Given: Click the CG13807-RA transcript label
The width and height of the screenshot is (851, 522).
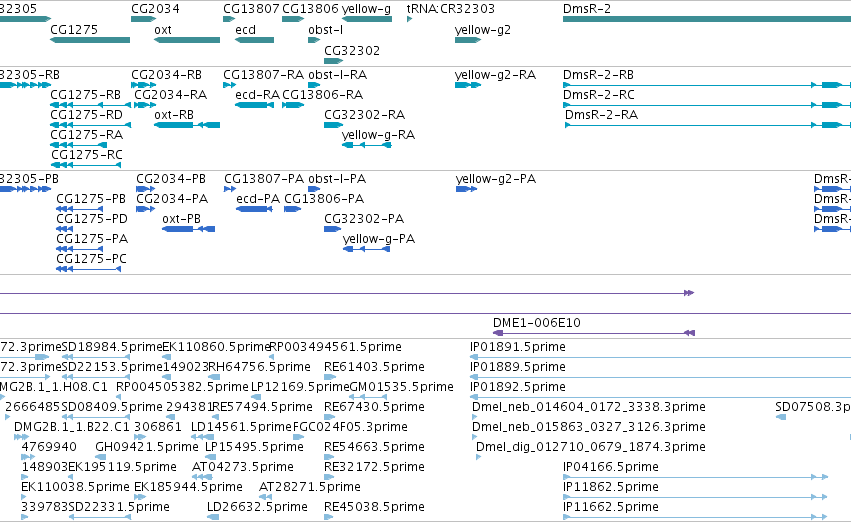Looking at the screenshot, I should pos(264,74).
